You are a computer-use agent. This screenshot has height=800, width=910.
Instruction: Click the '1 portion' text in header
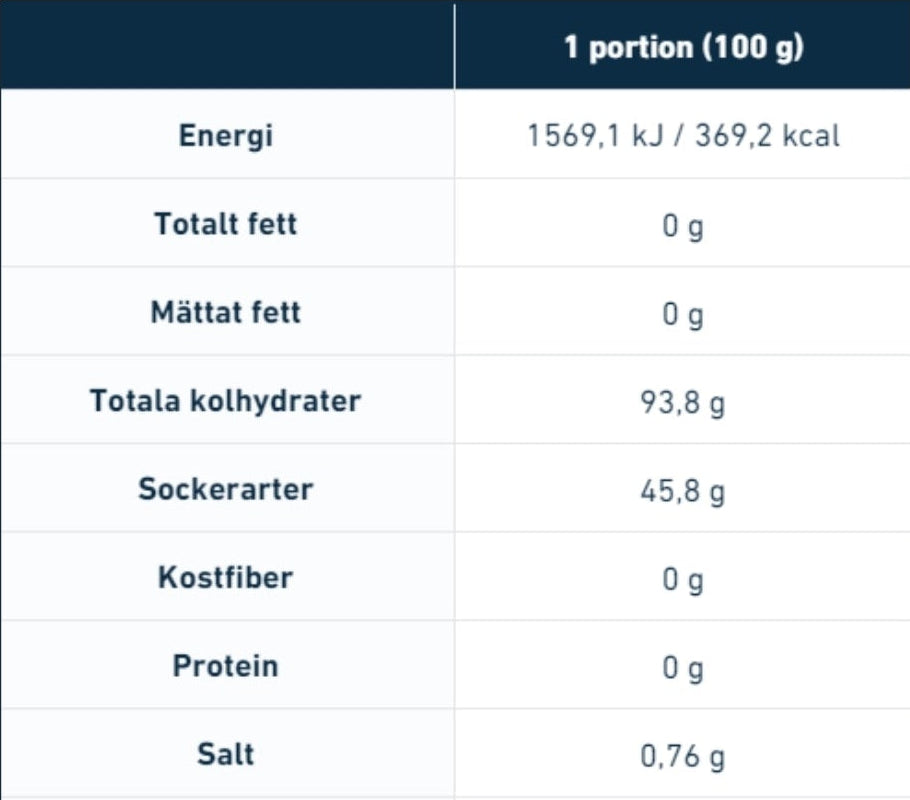point(627,47)
